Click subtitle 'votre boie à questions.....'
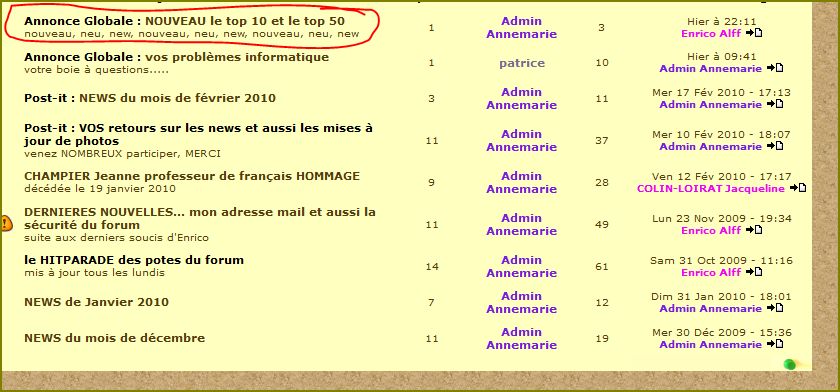The width and height of the screenshot is (840, 392). pyautogui.click(x=96, y=70)
